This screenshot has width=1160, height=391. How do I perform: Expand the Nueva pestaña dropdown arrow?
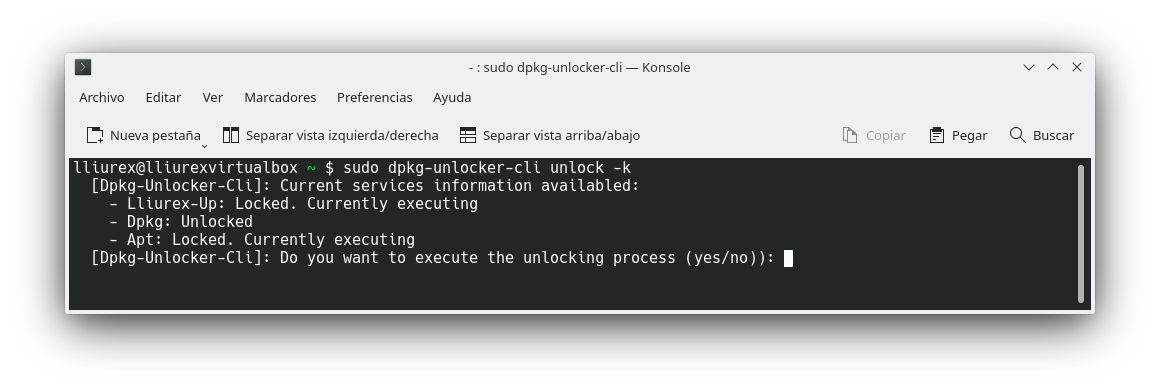204,146
